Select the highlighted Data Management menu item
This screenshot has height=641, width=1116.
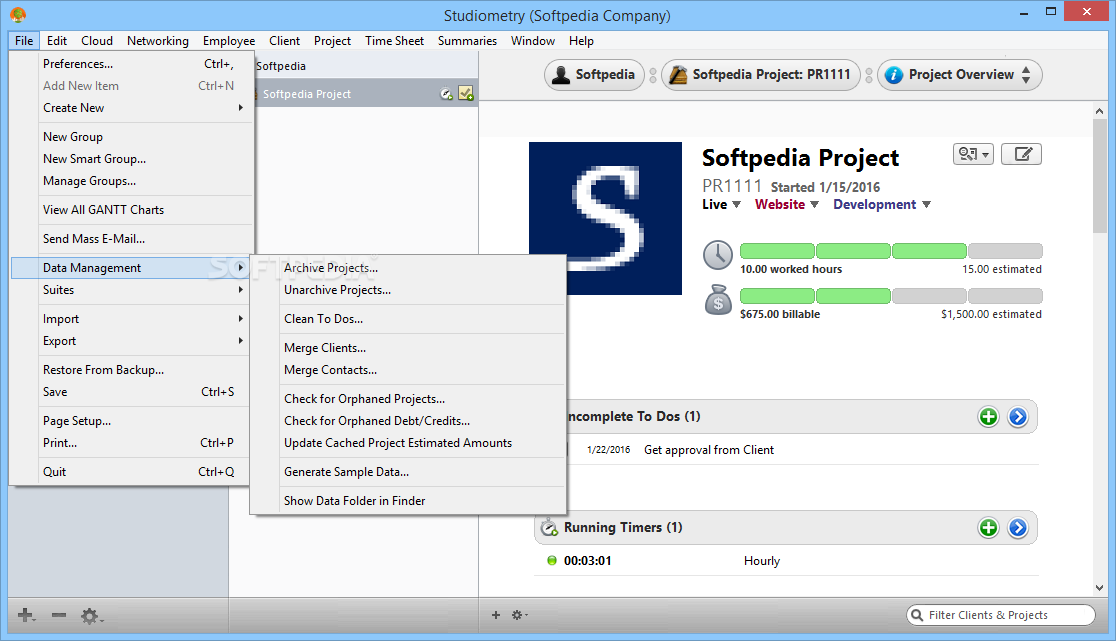pos(131,267)
